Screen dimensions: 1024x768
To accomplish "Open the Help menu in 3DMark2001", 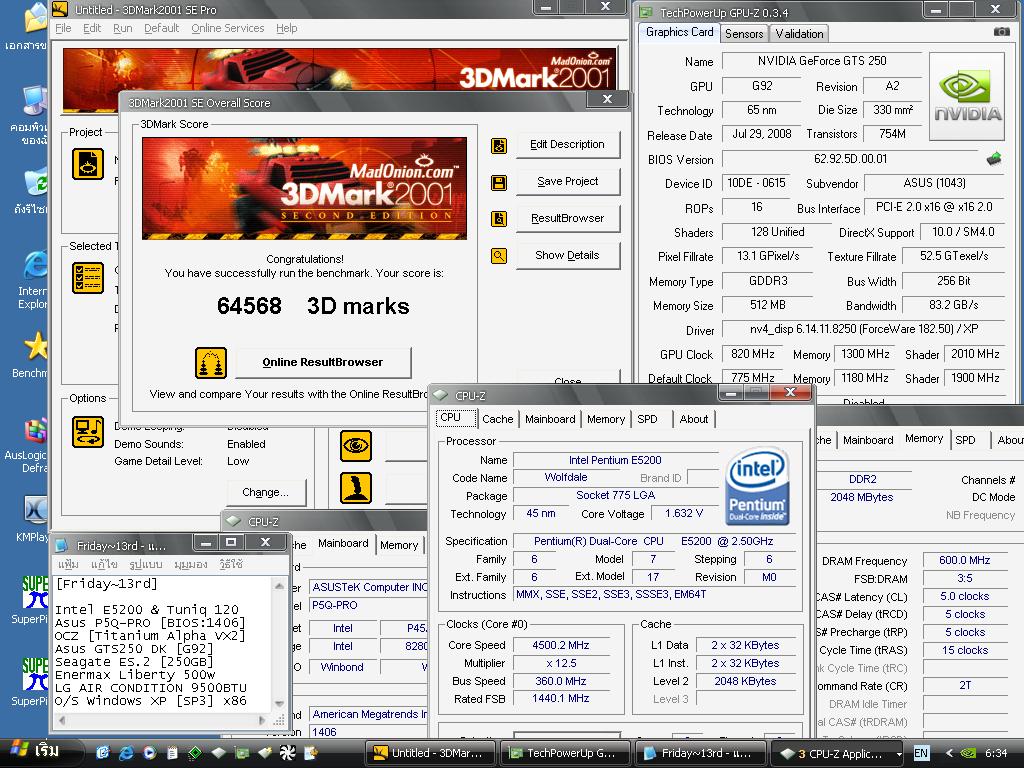I will pyautogui.click(x=287, y=28).
